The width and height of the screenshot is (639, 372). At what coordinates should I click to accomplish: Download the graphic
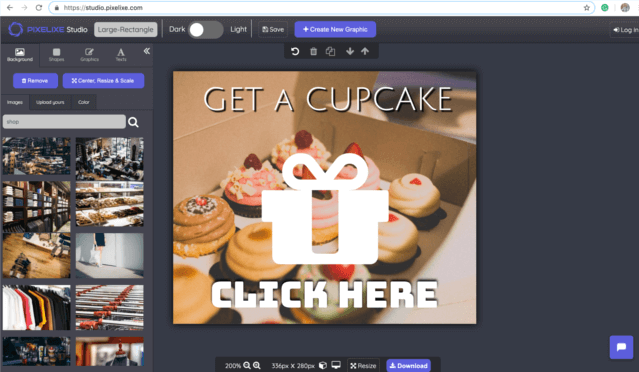(408, 365)
